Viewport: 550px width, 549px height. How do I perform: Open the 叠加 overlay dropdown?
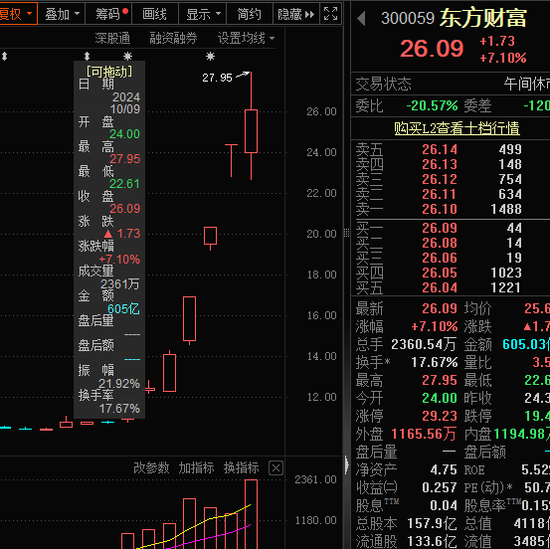click(62, 14)
